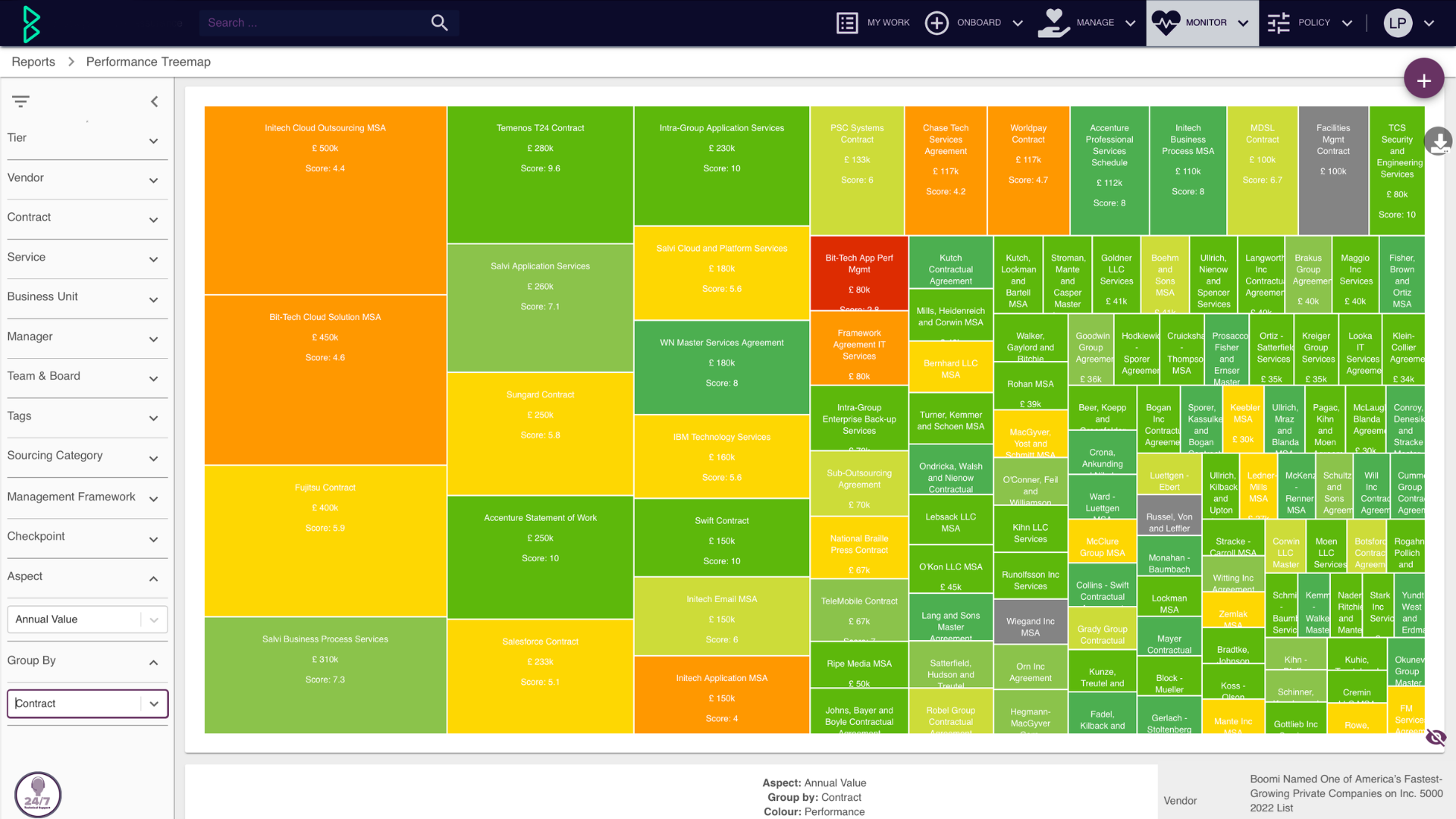
Task: Go to Reports breadcrumb
Action: 33,62
